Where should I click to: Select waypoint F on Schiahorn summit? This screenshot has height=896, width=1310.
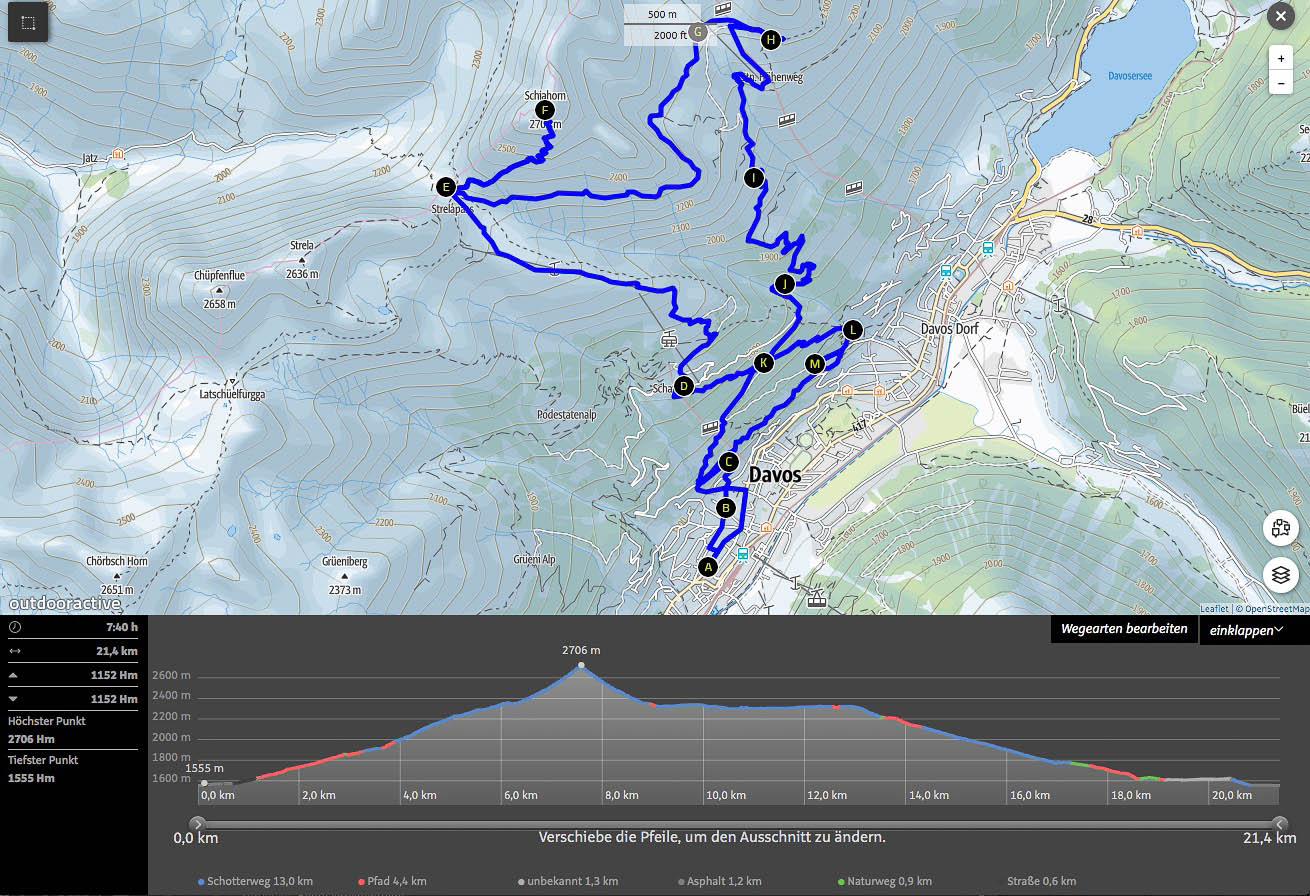point(544,110)
